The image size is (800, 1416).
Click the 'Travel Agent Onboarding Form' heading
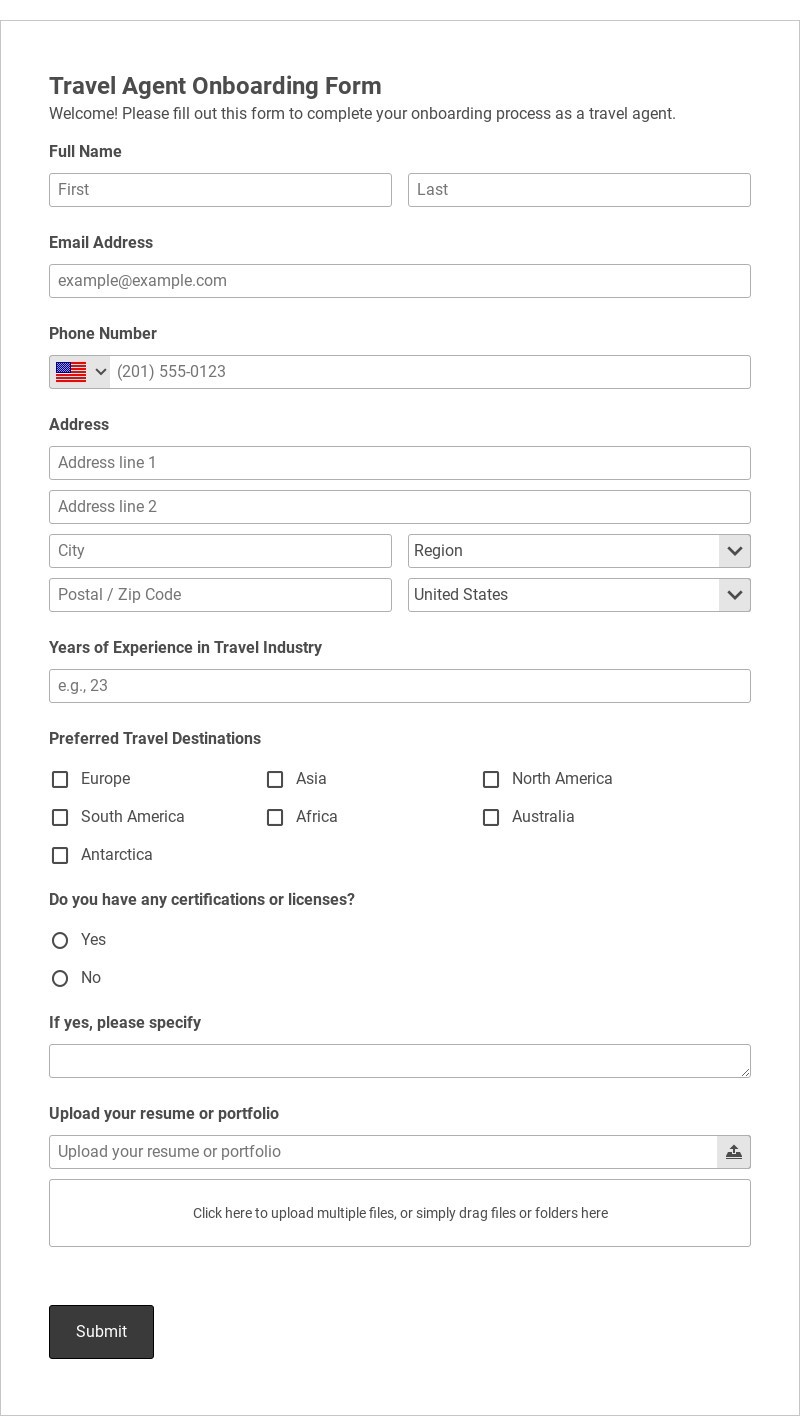pyautogui.click(x=215, y=86)
